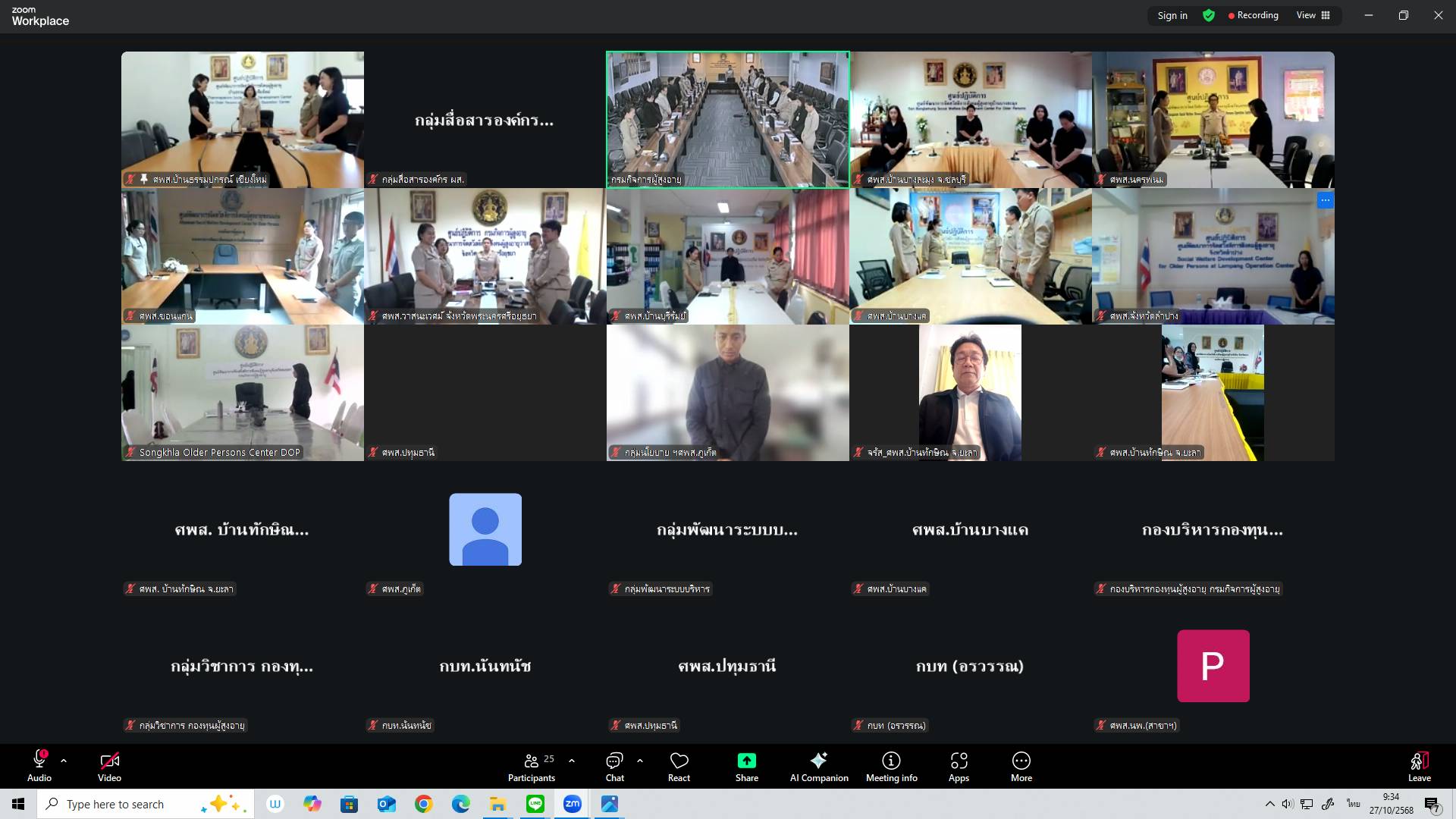Expand the Chat options arrow
1456x819 pixels.
(x=640, y=760)
